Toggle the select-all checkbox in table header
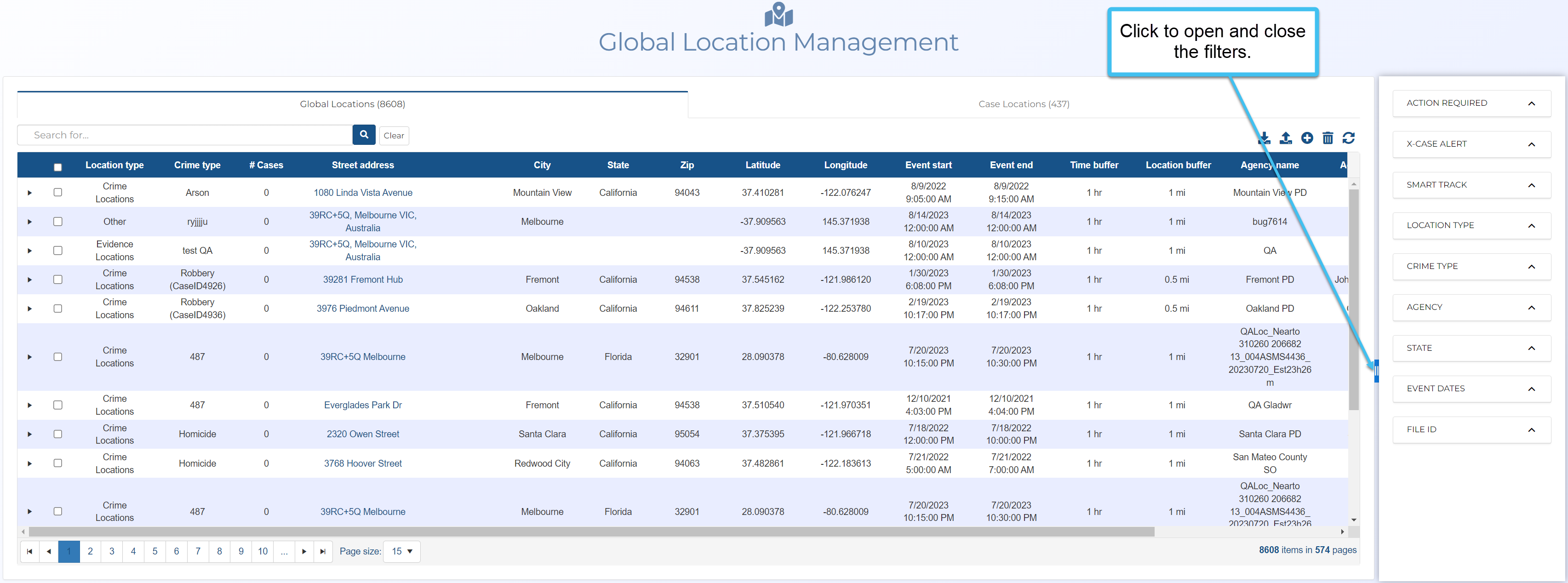Screen dimensions: 1568x583 pyautogui.click(x=58, y=167)
